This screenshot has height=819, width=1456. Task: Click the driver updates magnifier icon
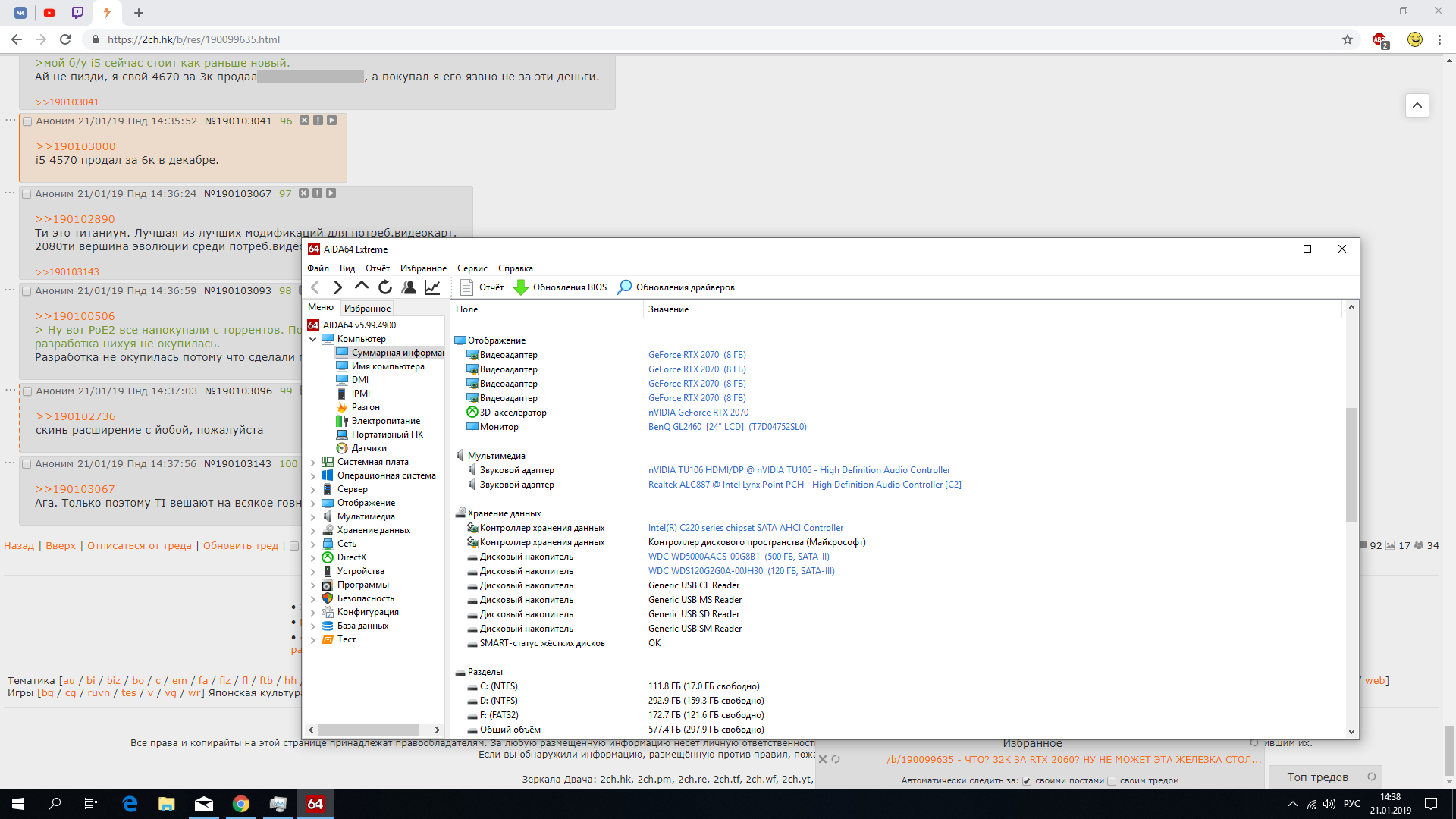point(624,287)
